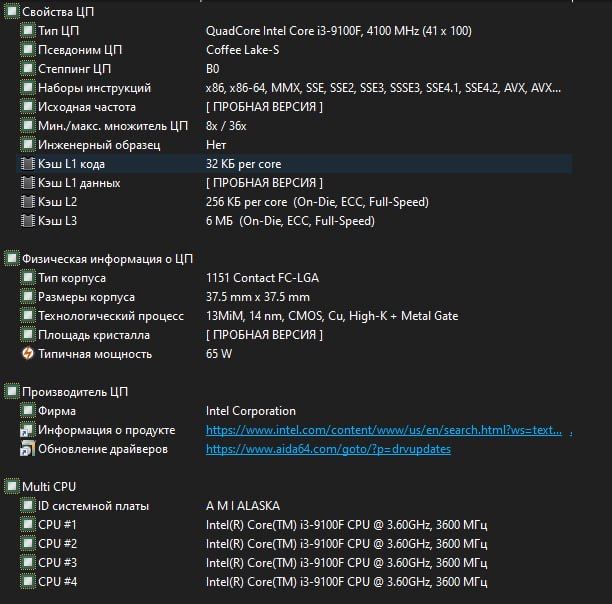Select the "Мин./макс. множитель ЦП" row label

point(113,126)
